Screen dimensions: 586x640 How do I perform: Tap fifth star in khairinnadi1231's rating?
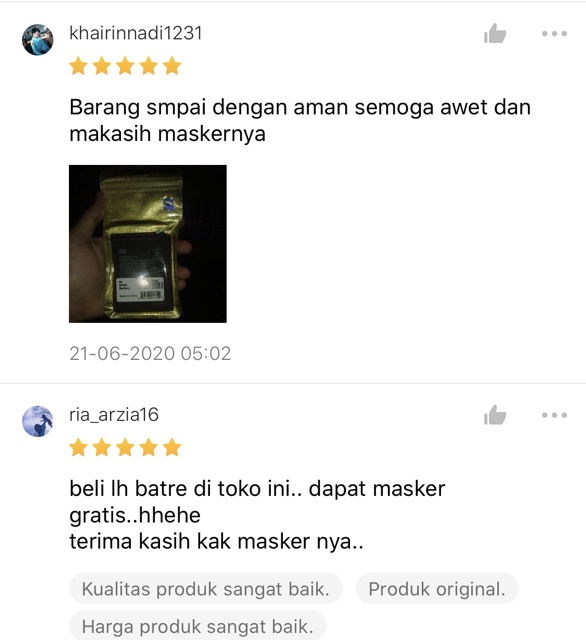(x=172, y=66)
